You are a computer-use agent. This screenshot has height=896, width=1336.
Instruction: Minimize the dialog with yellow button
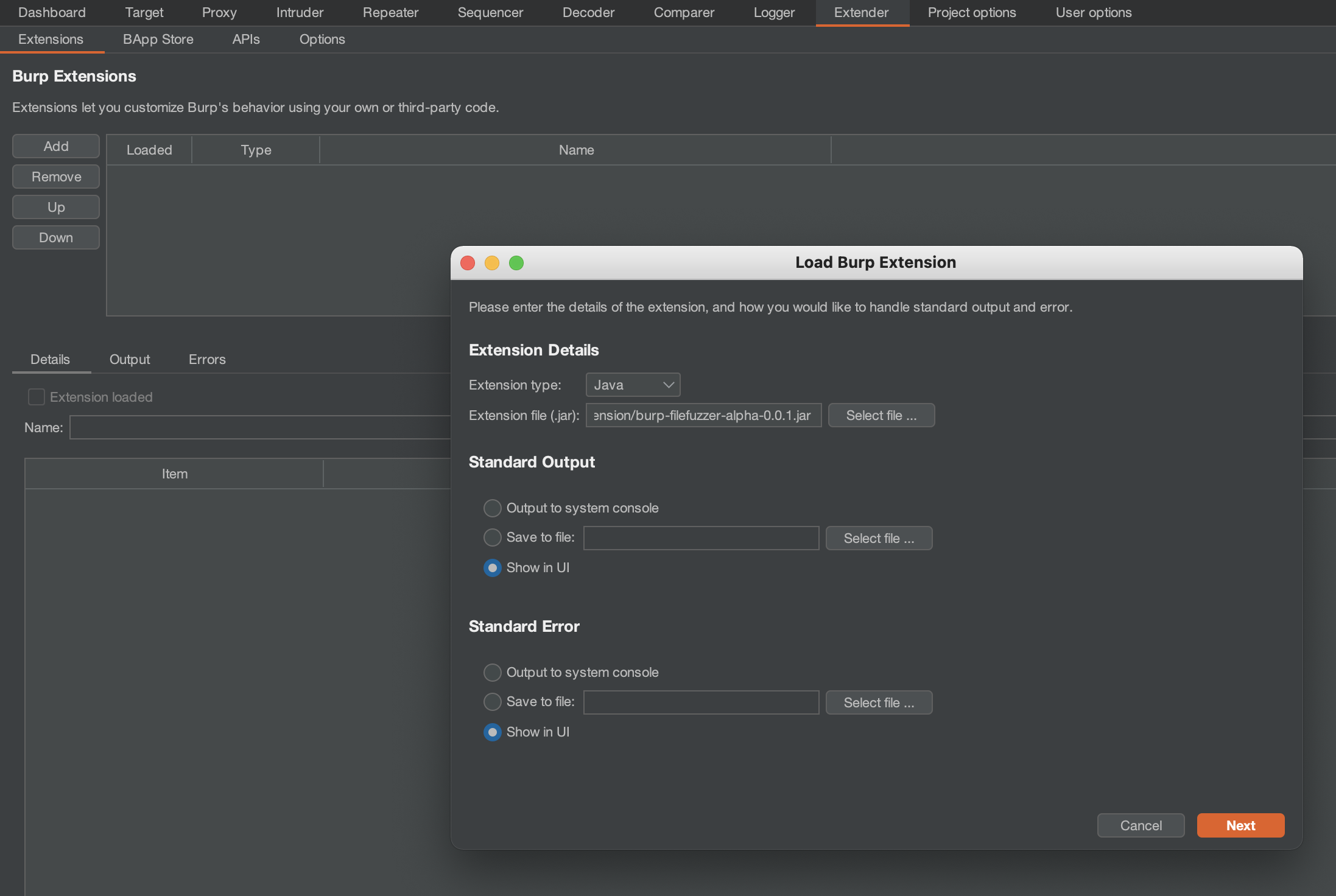(492, 263)
